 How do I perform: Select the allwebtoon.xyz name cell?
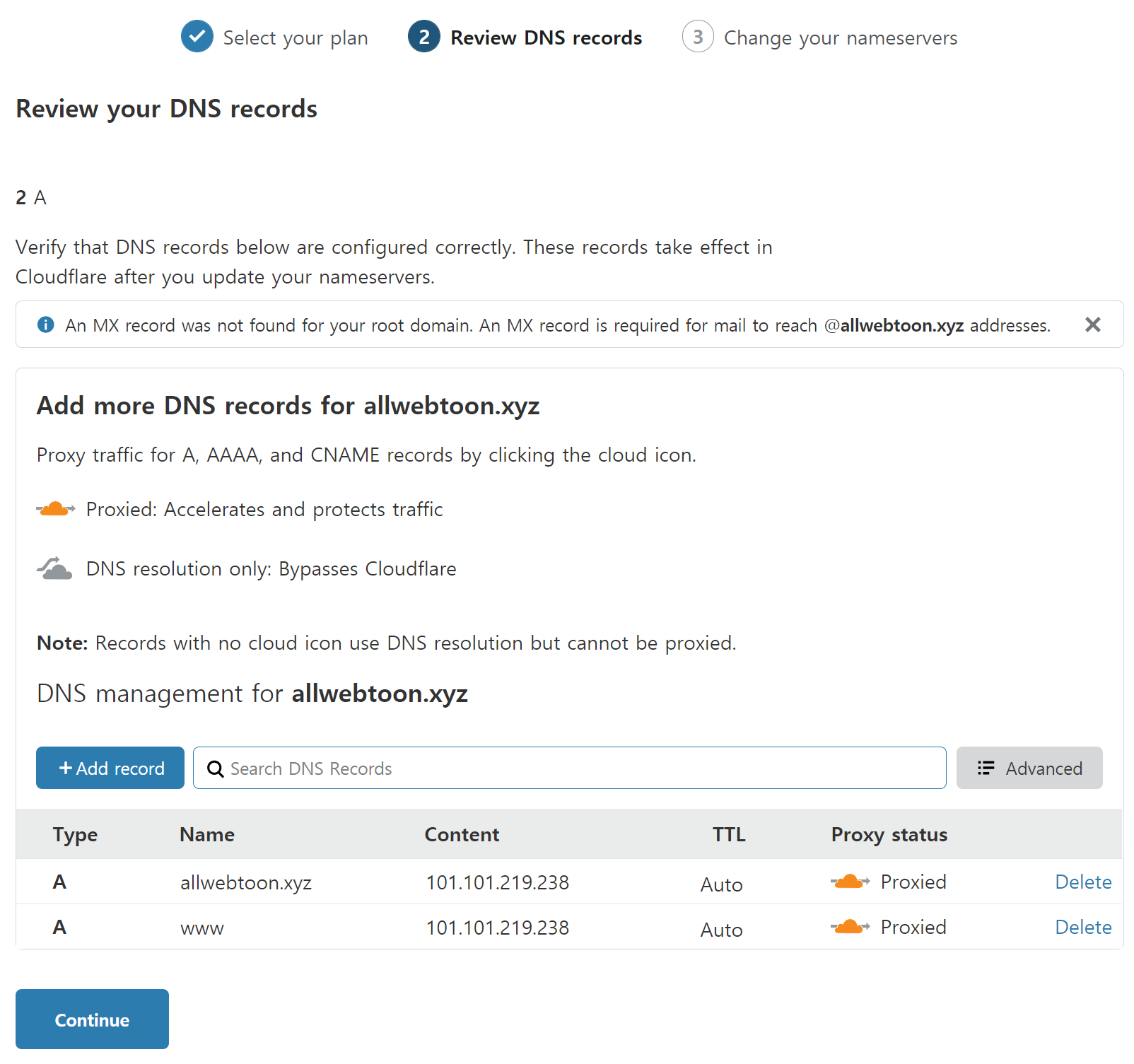coord(246,882)
